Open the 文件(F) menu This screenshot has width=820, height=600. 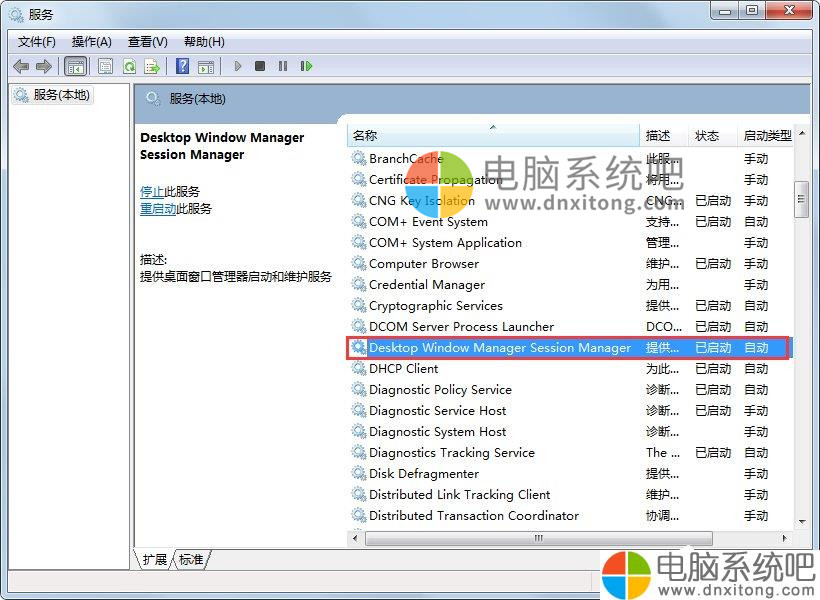coord(37,42)
